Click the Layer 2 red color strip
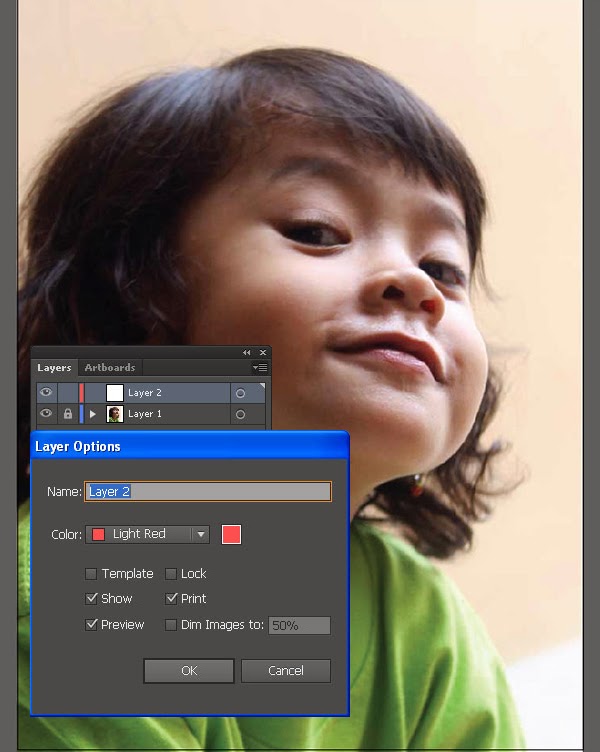 point(82,393)
